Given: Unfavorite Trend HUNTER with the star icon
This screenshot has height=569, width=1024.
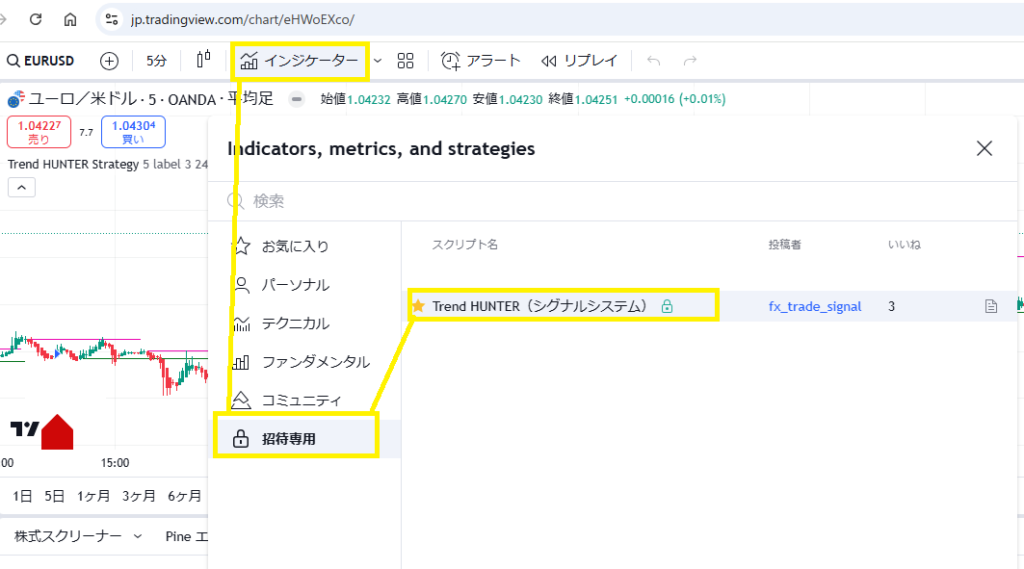Looking at the screenshot, I should tap(419, 306).
